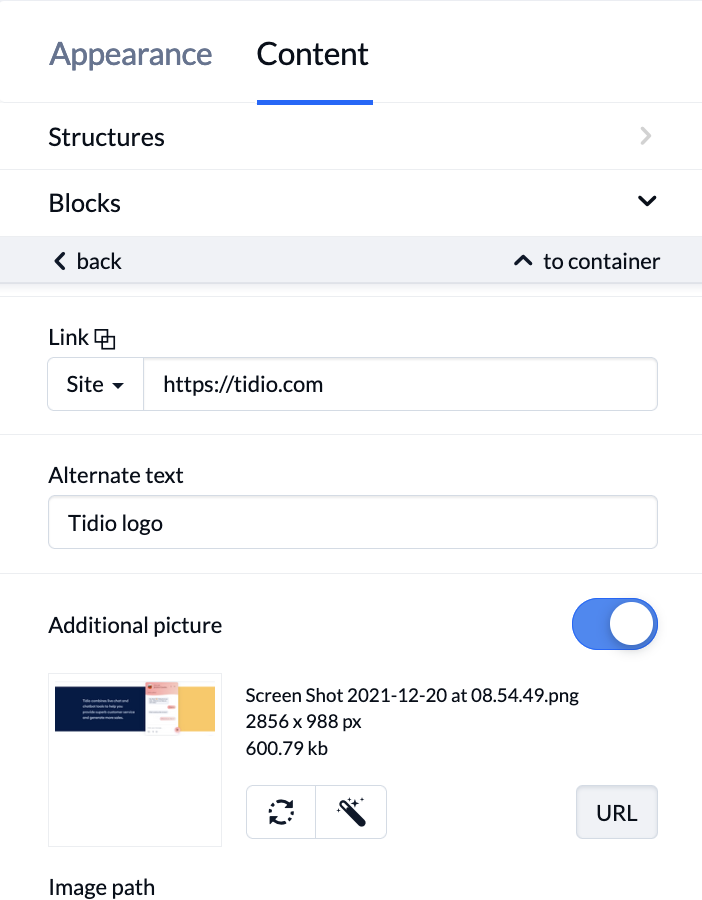The width and height of the screenshot is (702, 900).
Task: Focus the Alternate text Tidio logo field
Action: pos(353,522)
